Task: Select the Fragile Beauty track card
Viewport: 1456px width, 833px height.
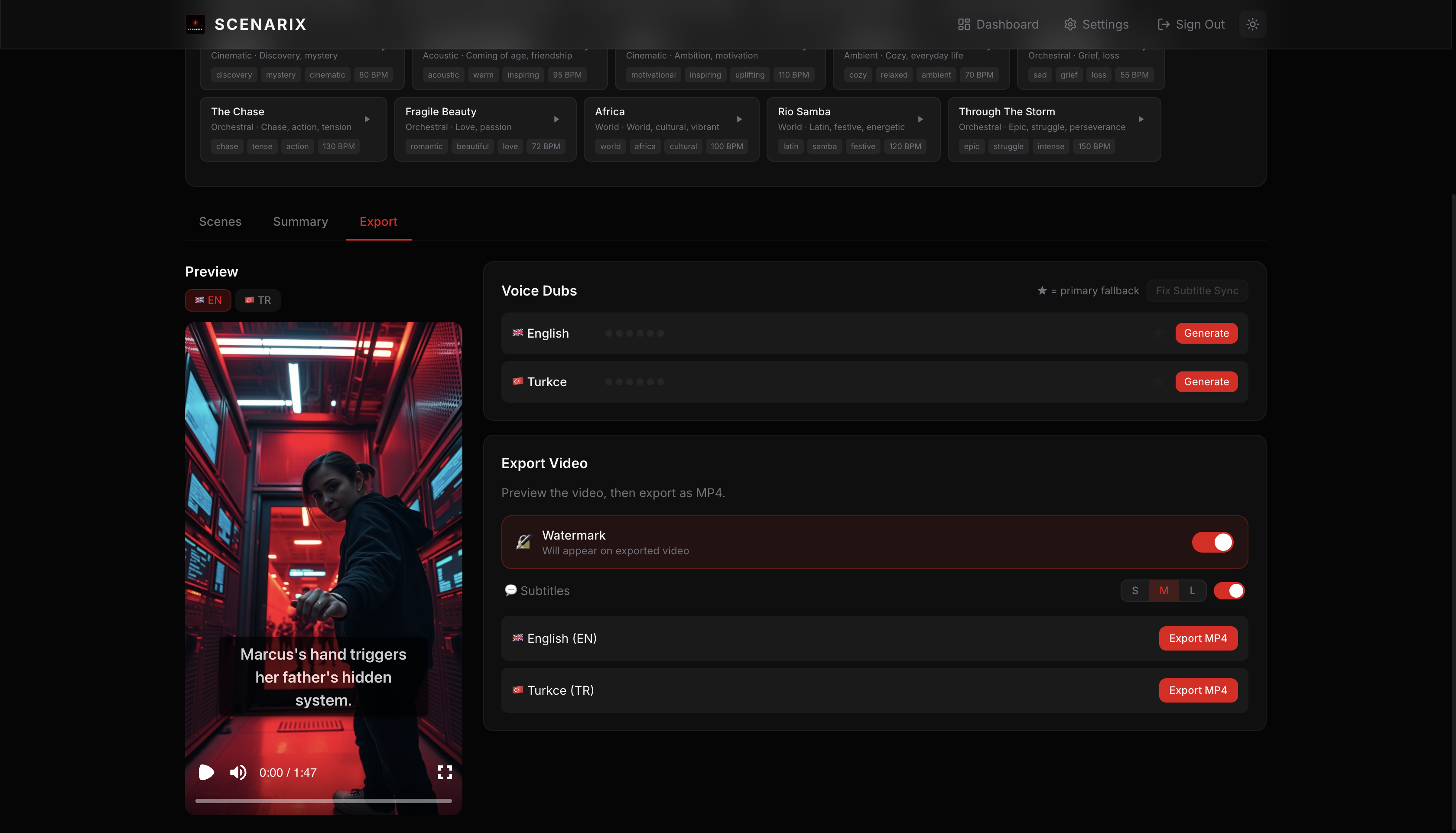Action: point(485,129)
